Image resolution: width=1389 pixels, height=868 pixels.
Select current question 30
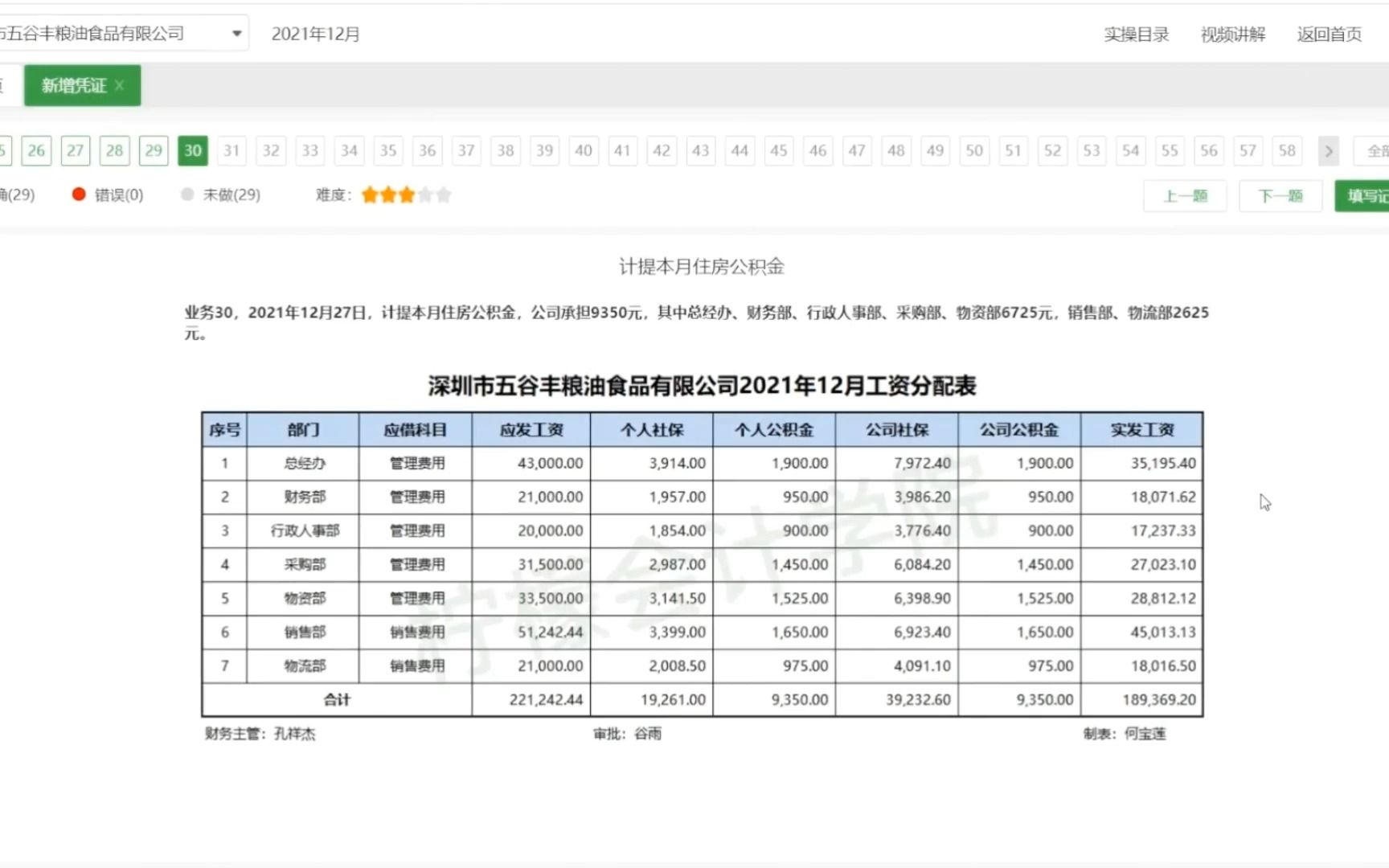(193, 150)
